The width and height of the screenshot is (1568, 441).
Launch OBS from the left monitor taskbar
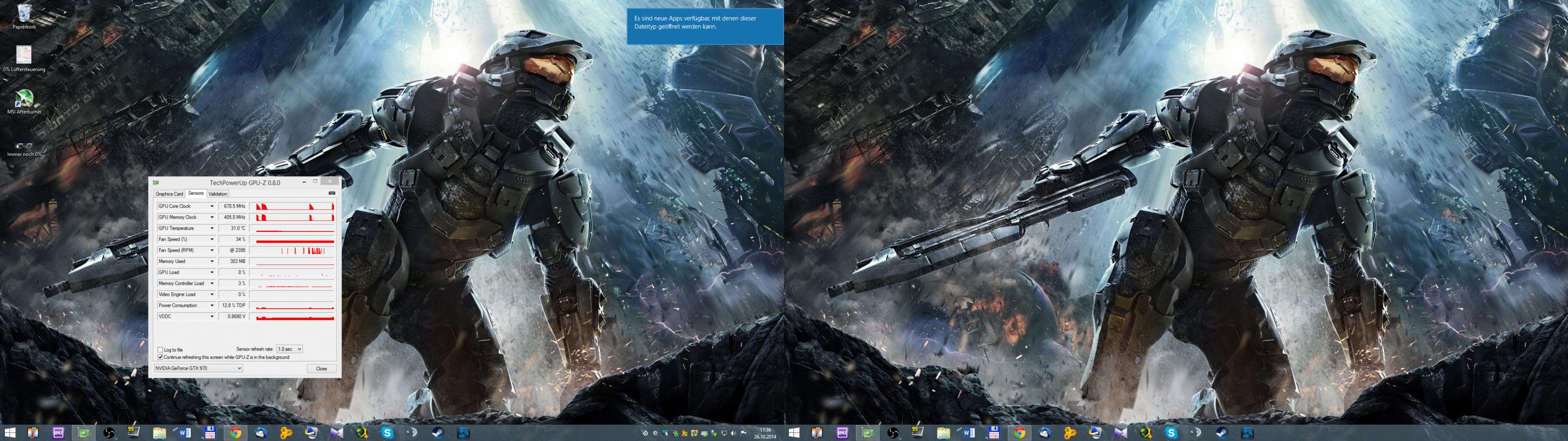pos(109,433)
